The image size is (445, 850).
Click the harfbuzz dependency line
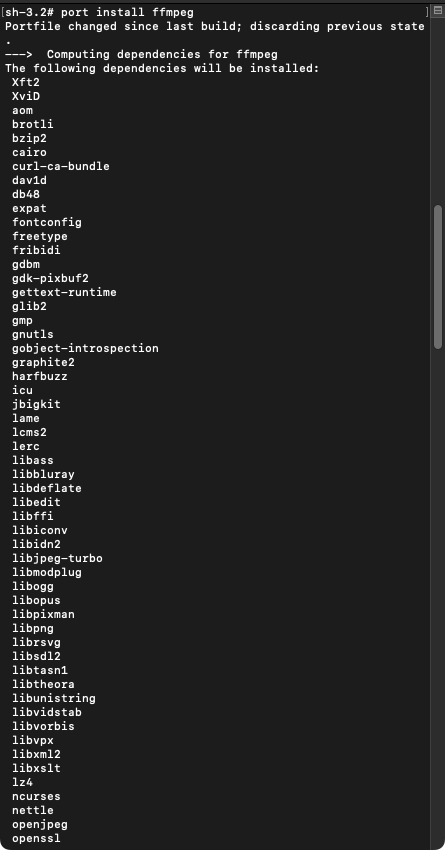[x=40, y=376]
